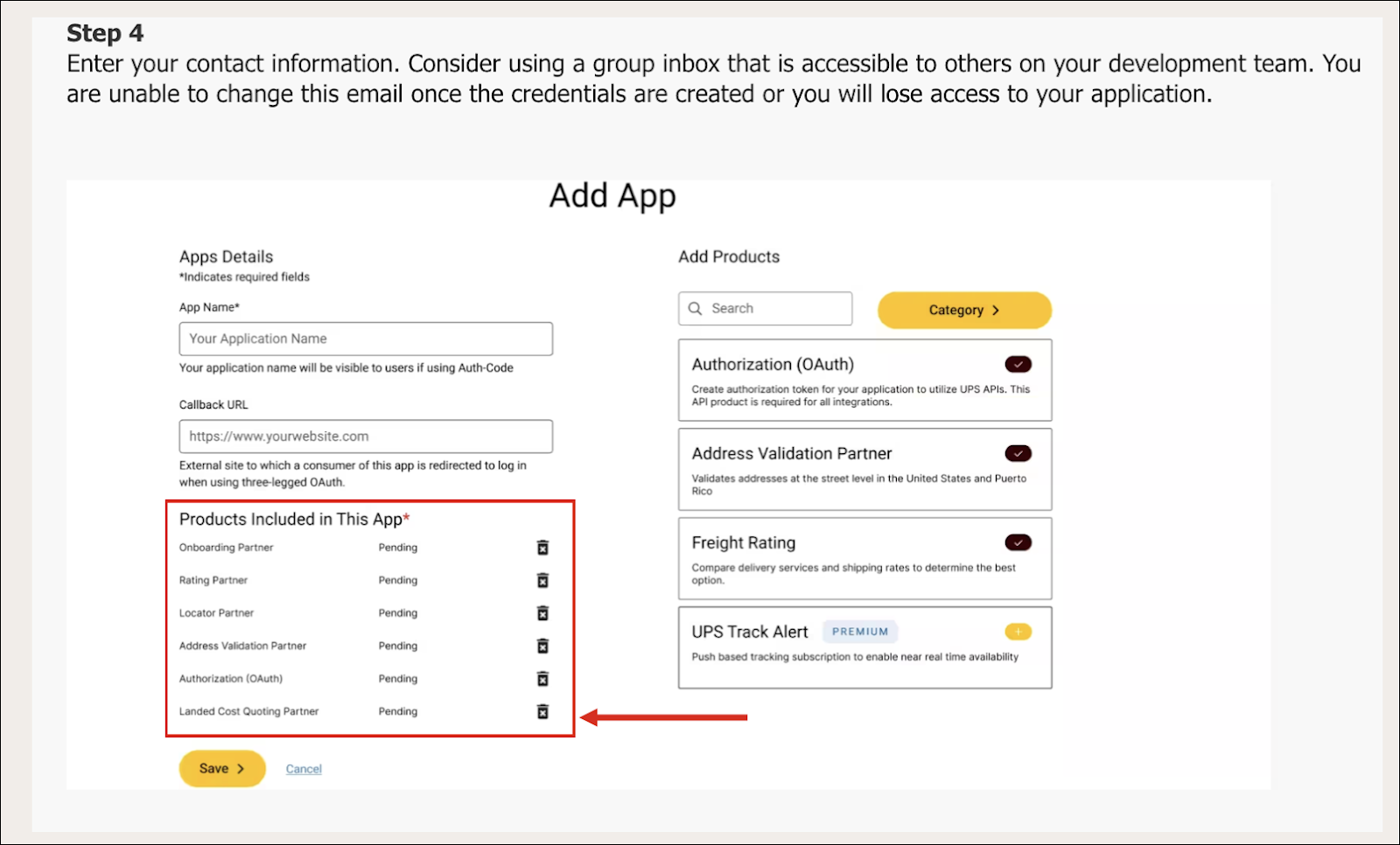Click the Freight Rating card title
This screenshot has width=1400, height=845.
pyautogui.click(x=744, y=542)
